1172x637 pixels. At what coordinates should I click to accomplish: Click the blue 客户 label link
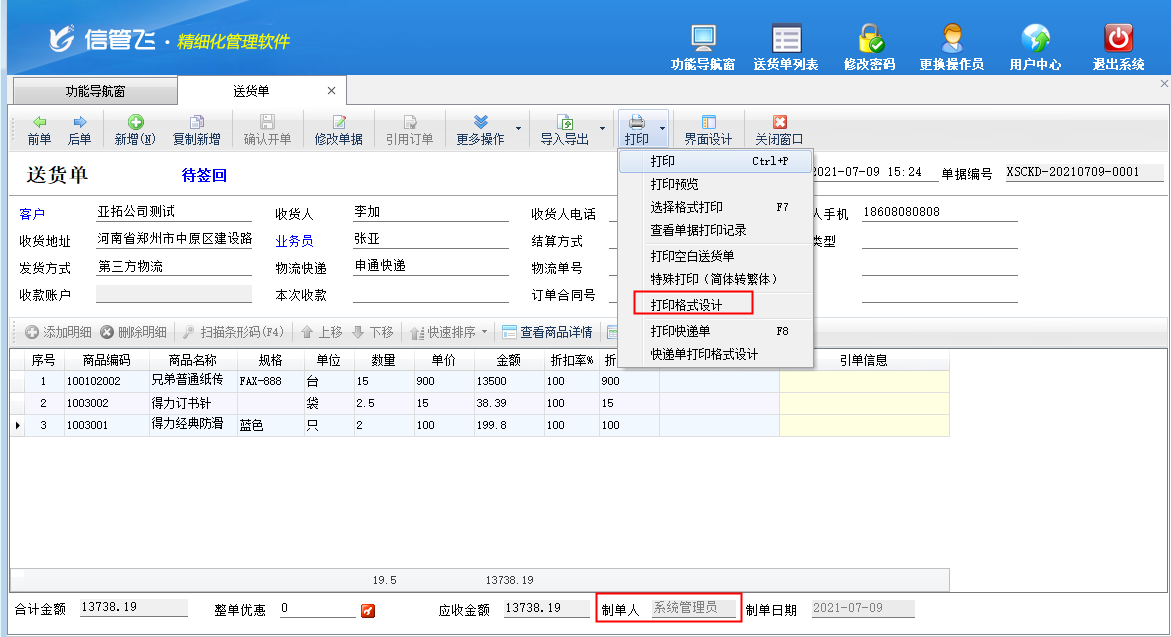(32, 214)
